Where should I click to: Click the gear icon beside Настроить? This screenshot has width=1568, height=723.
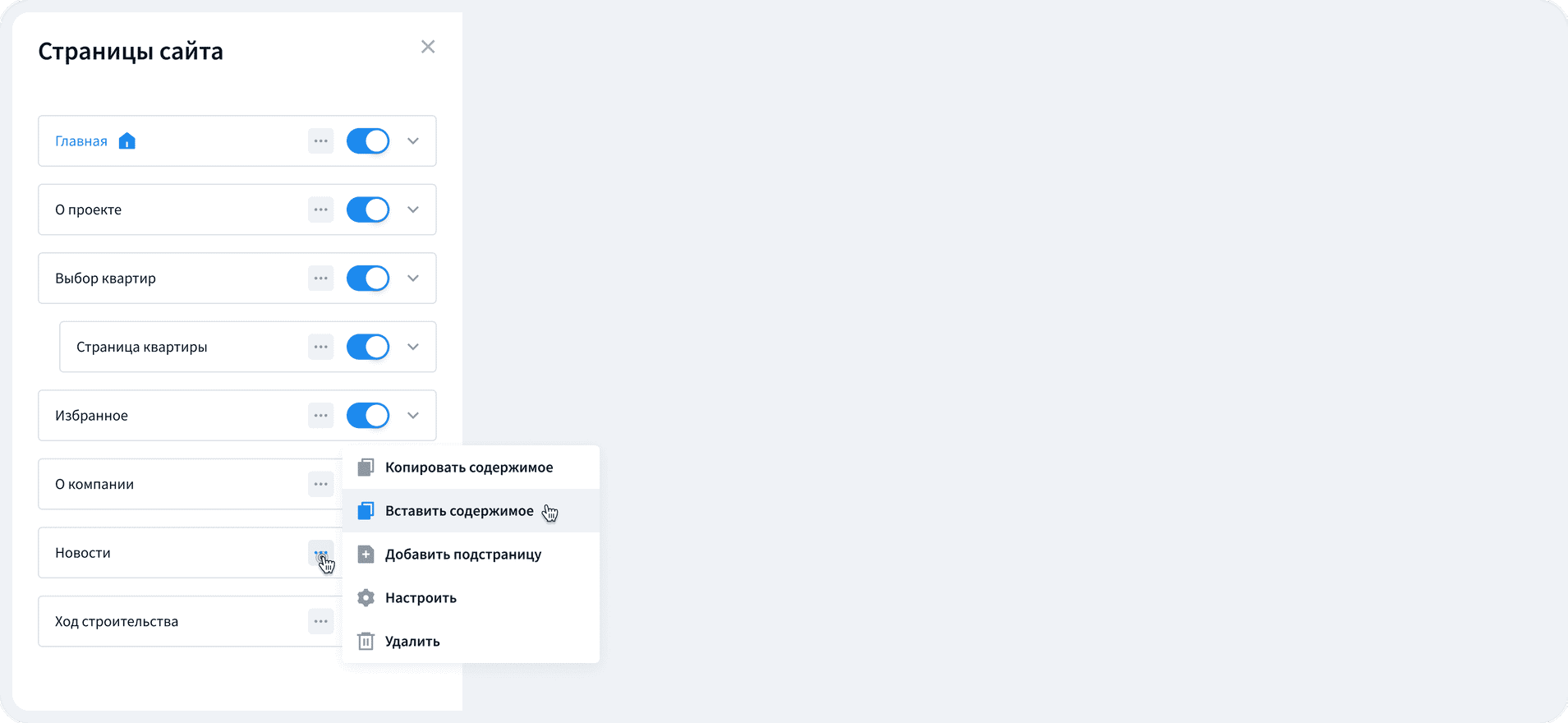click(x=366, y=598)
